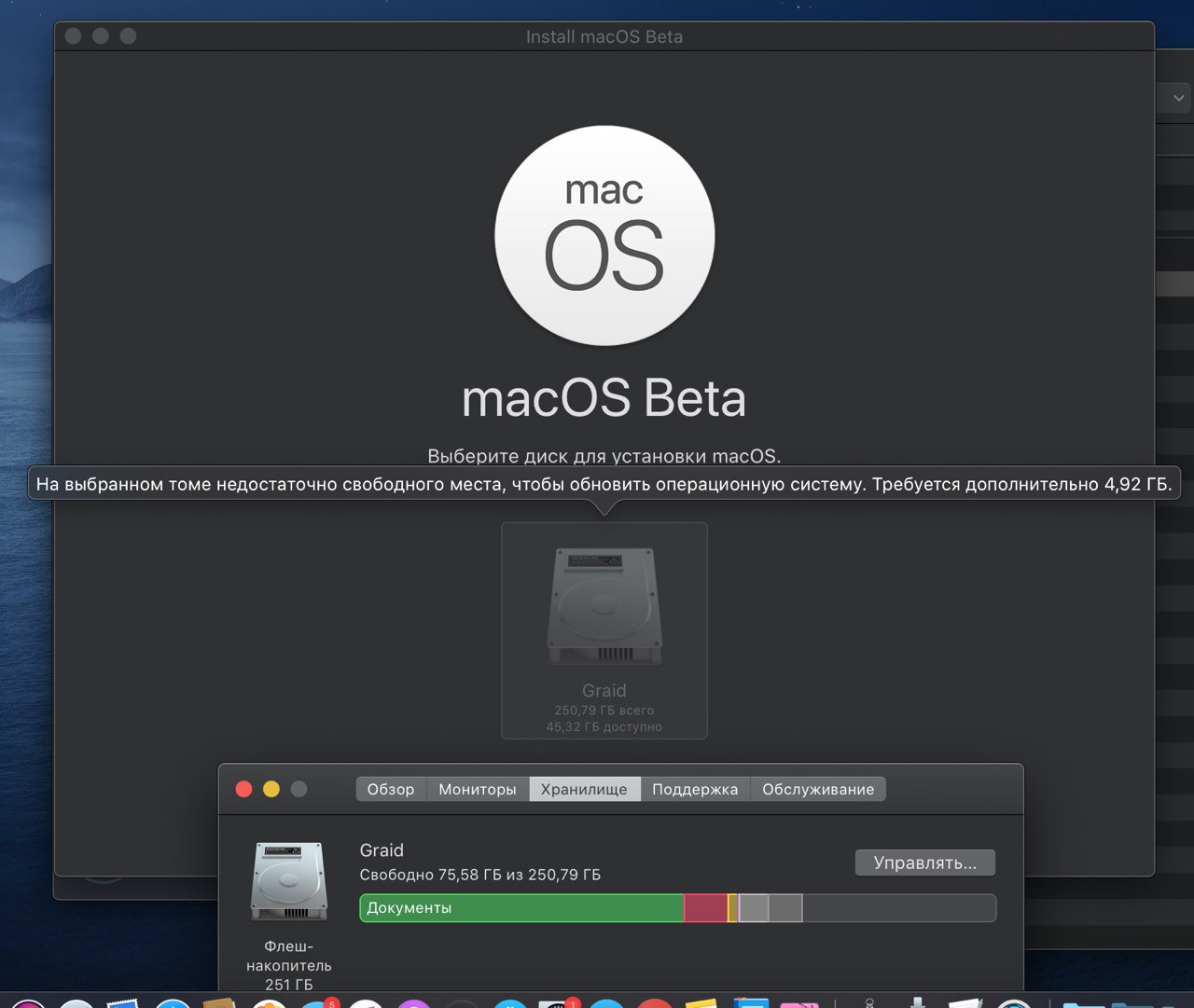Click the 'Graid' label under the installer disk

point(604,691)
